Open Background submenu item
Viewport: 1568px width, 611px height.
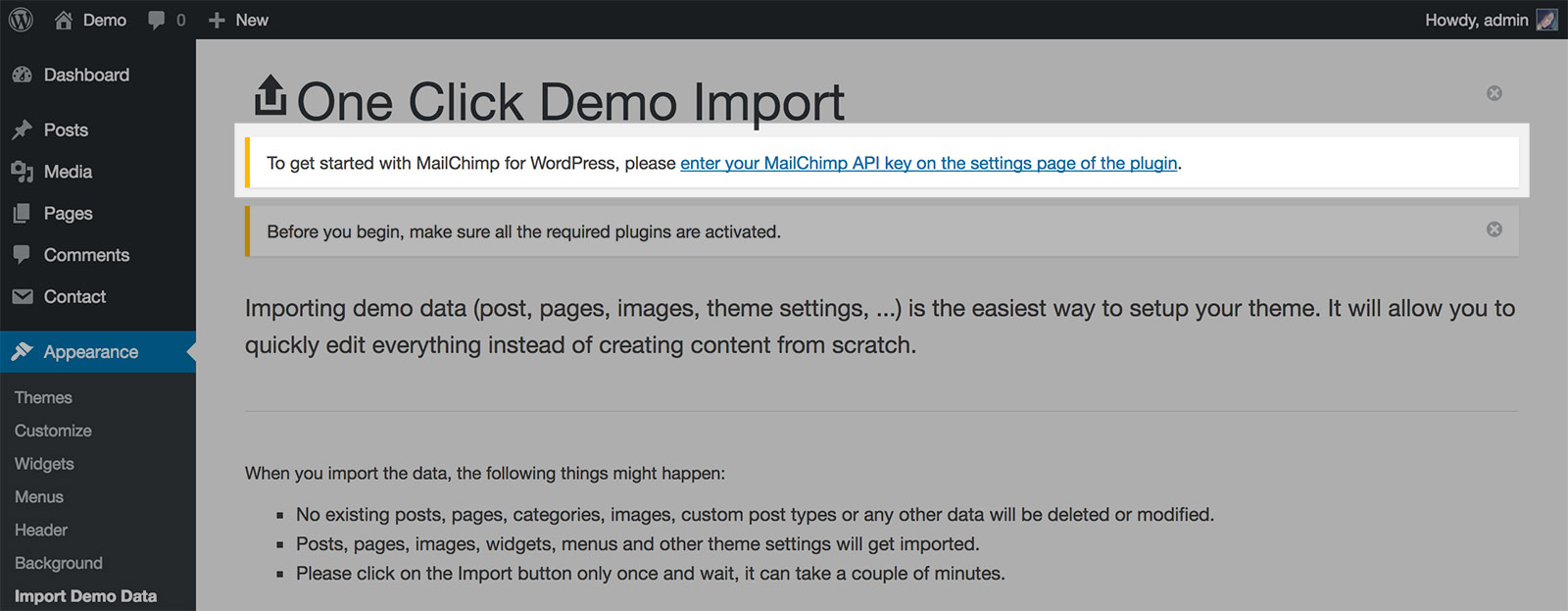(x=59, y=563)
